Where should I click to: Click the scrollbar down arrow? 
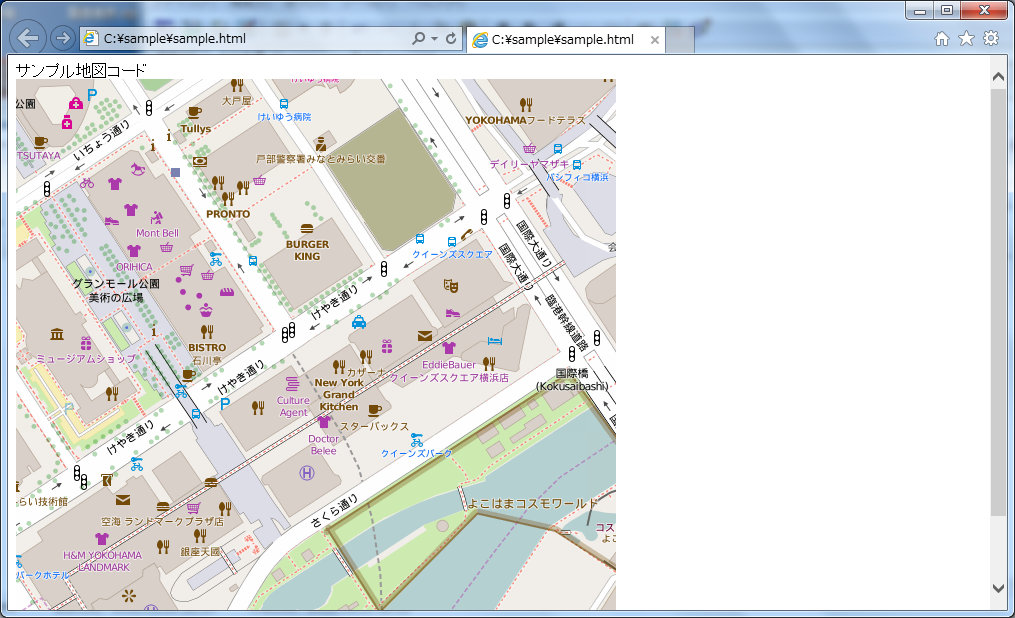coord(998,588)
